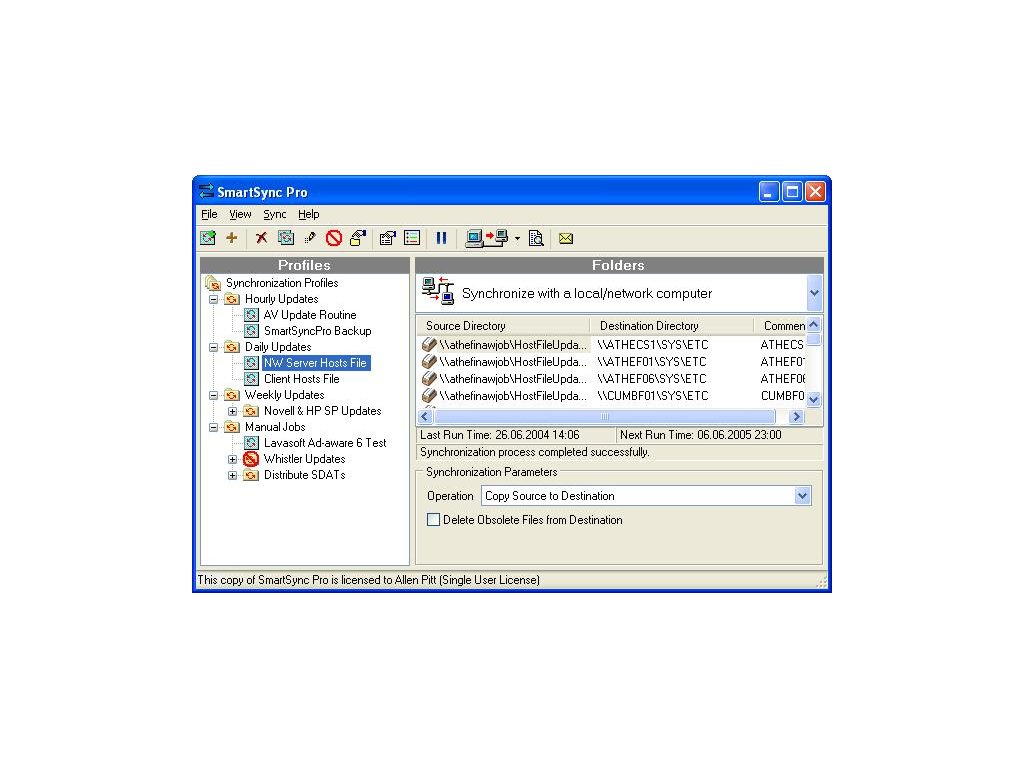Select the Lavasoft Ad-aware 6 Test profile
This screenshot has height=768, width=1024.
(x=325, y=443)
